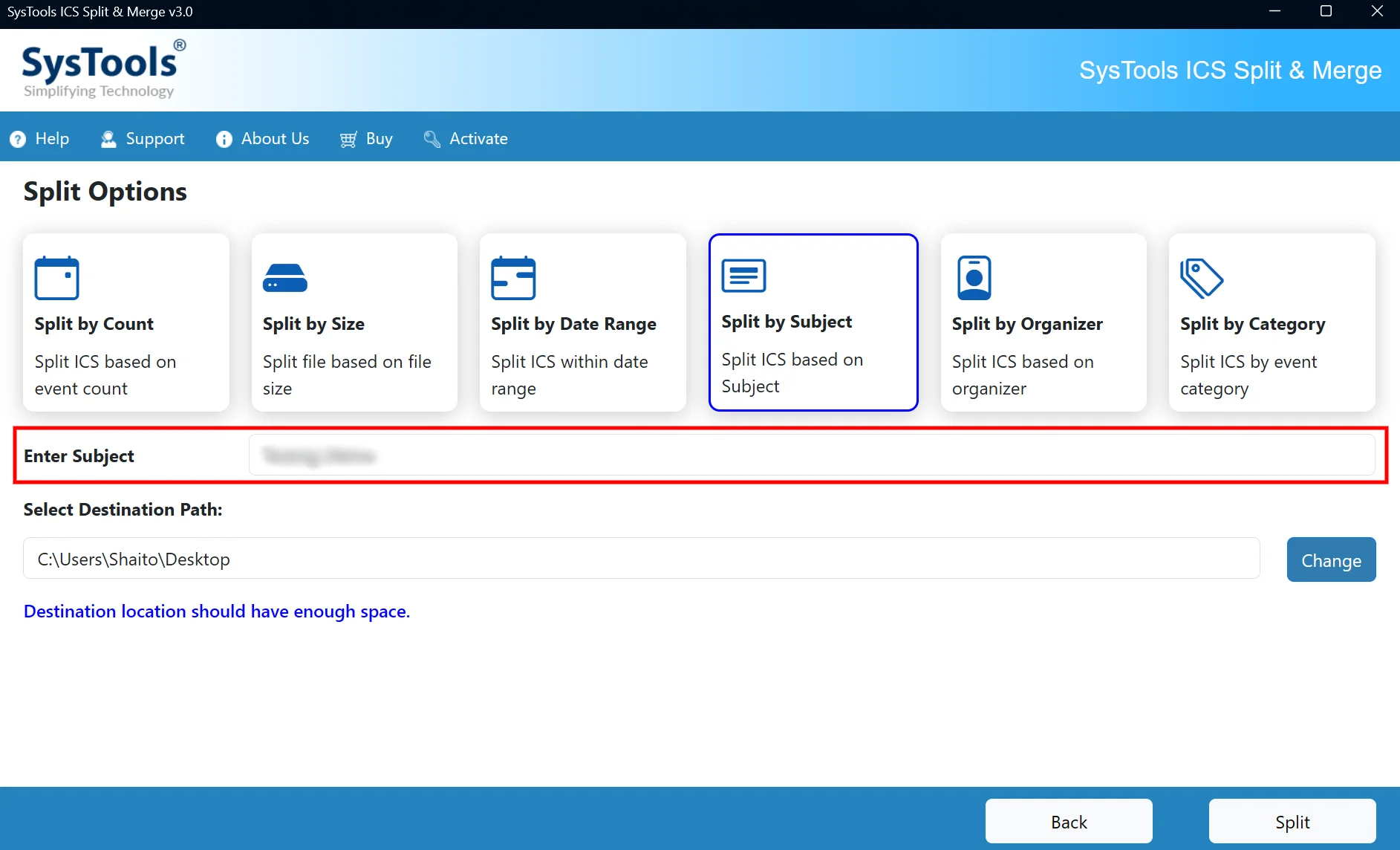Click the Back button
This screenshot has height=850, width=1400.
point(1069,822)
